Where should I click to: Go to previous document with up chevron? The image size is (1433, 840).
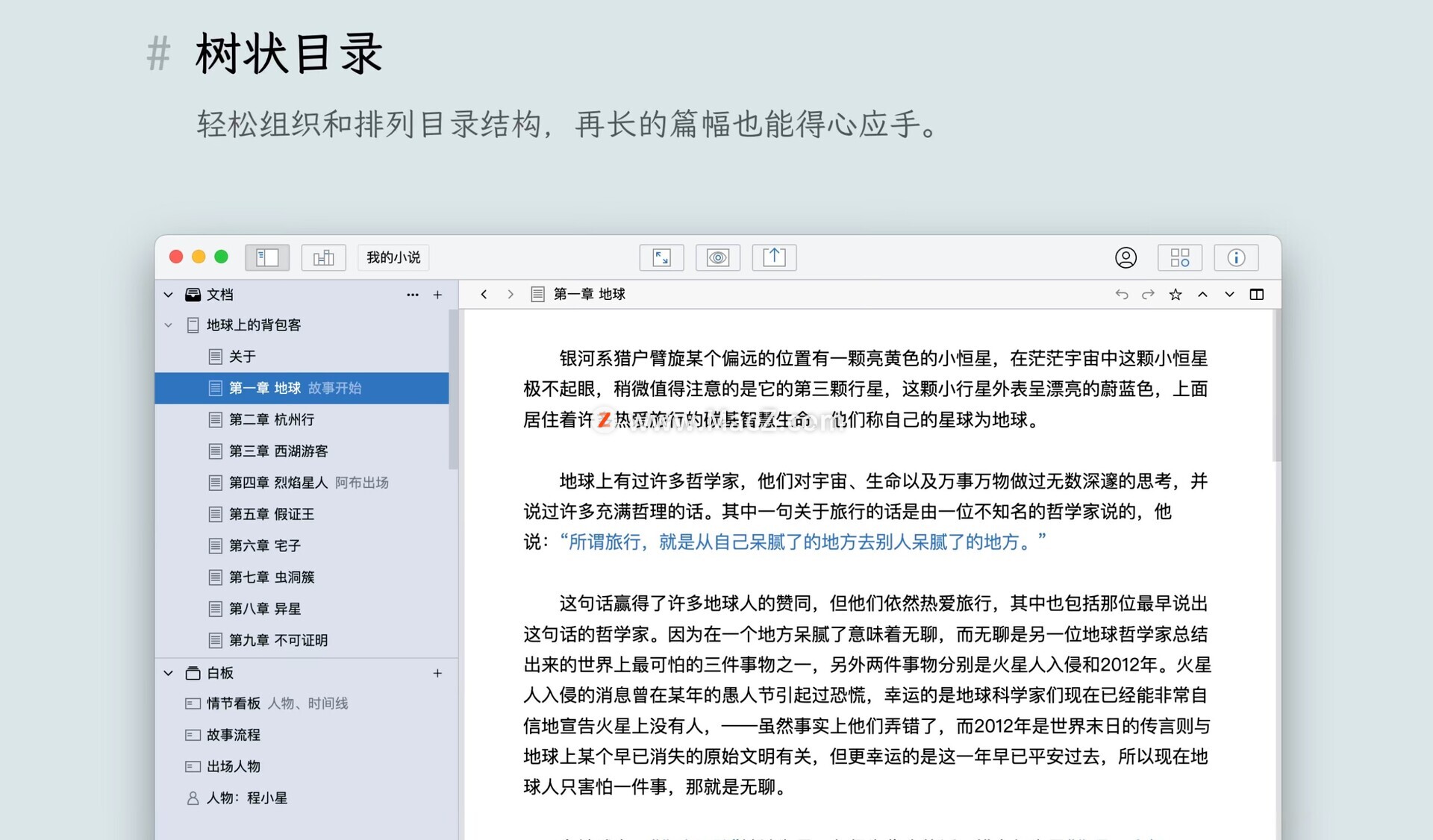click(x=1202, y=295)
